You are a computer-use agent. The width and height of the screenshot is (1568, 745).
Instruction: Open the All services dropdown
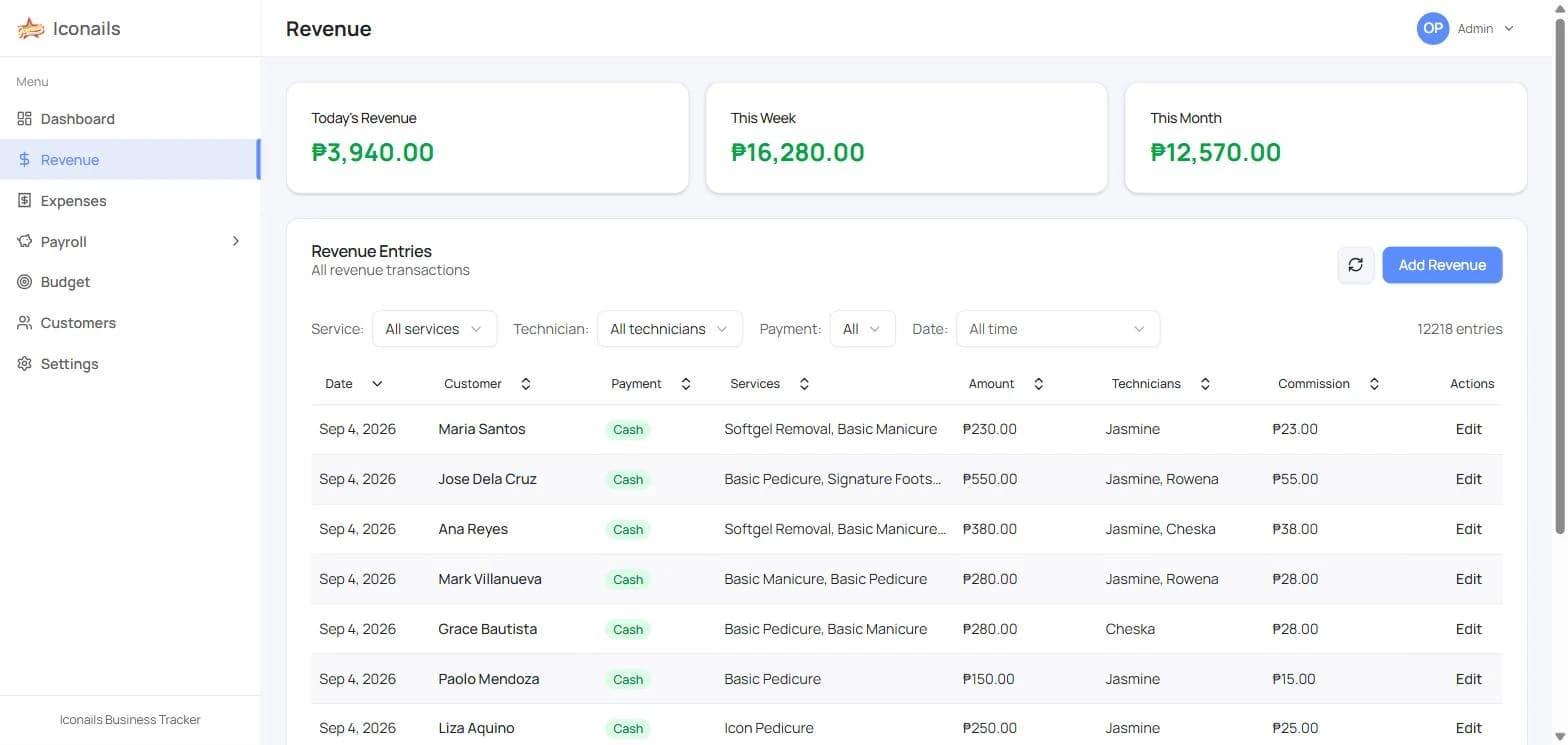click(434, 329)
